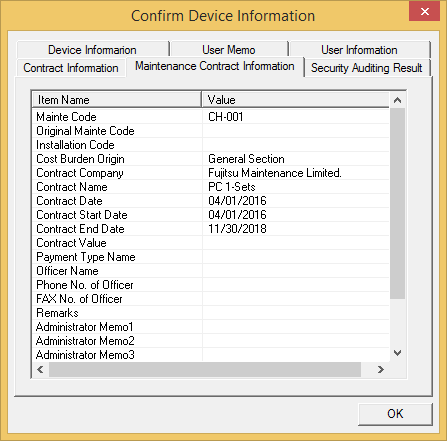
Task: Switch to the Device Information tab
Action: click(92, 50)
